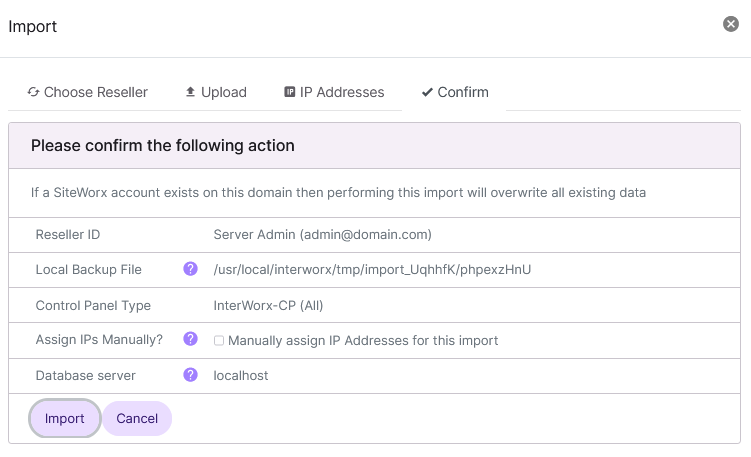Click the localhost database server value
751x457 pixels.
[x=241, y=375]
